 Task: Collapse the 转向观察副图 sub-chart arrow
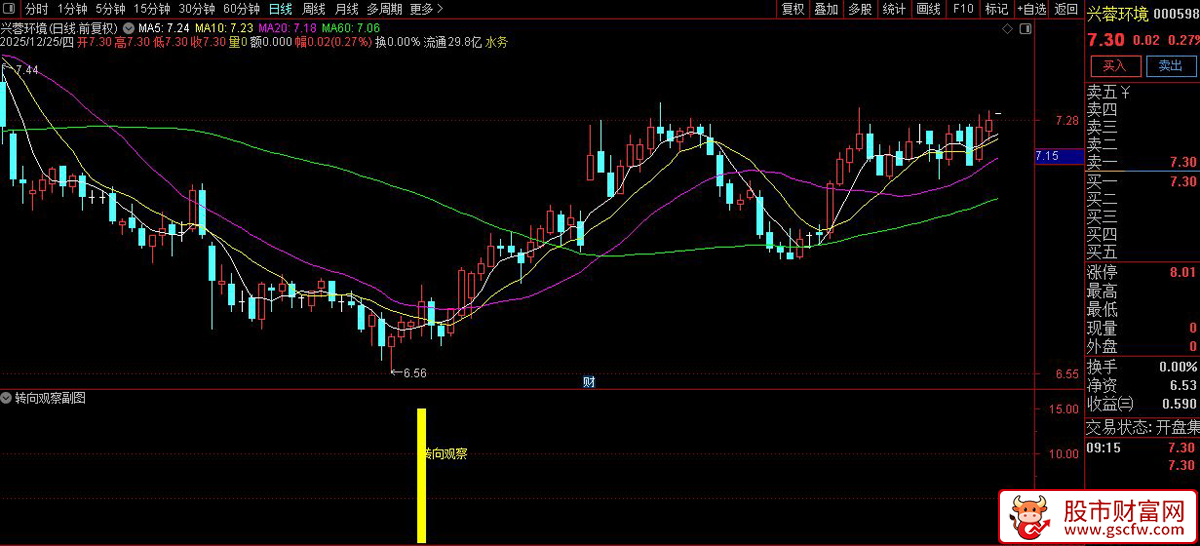7,398
